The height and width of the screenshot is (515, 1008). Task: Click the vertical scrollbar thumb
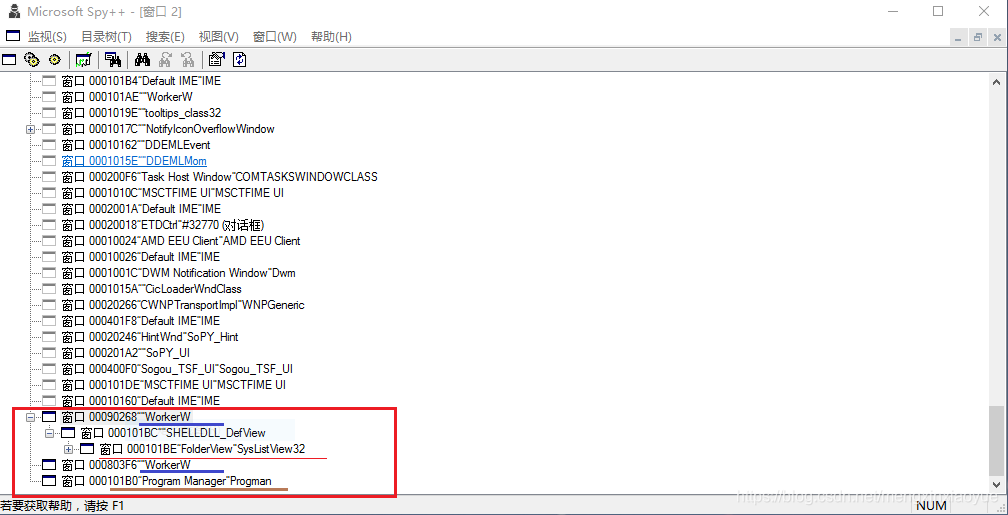pyautogui.click(x=996, y=439)
